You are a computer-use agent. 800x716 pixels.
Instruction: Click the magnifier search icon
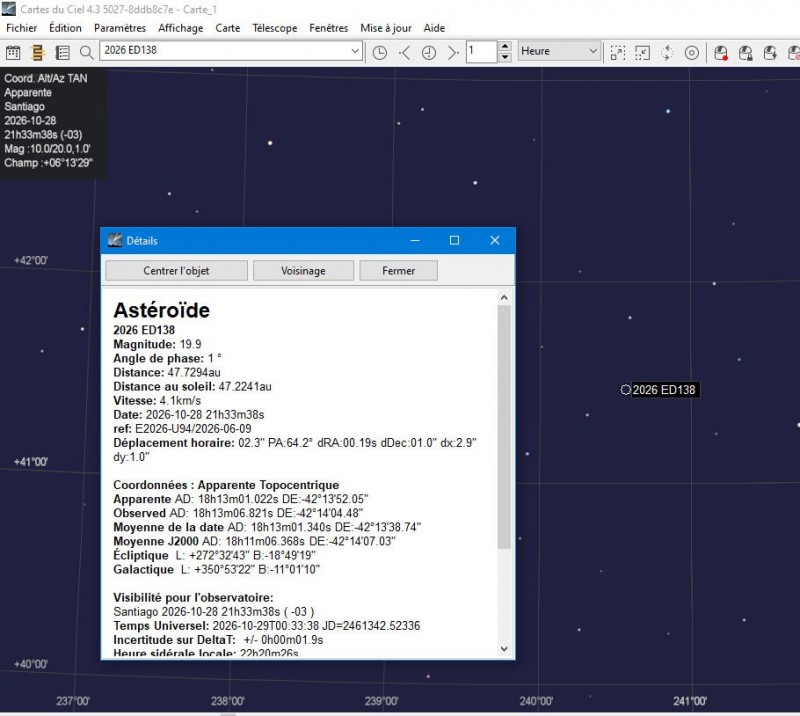[x=87, y=52]
